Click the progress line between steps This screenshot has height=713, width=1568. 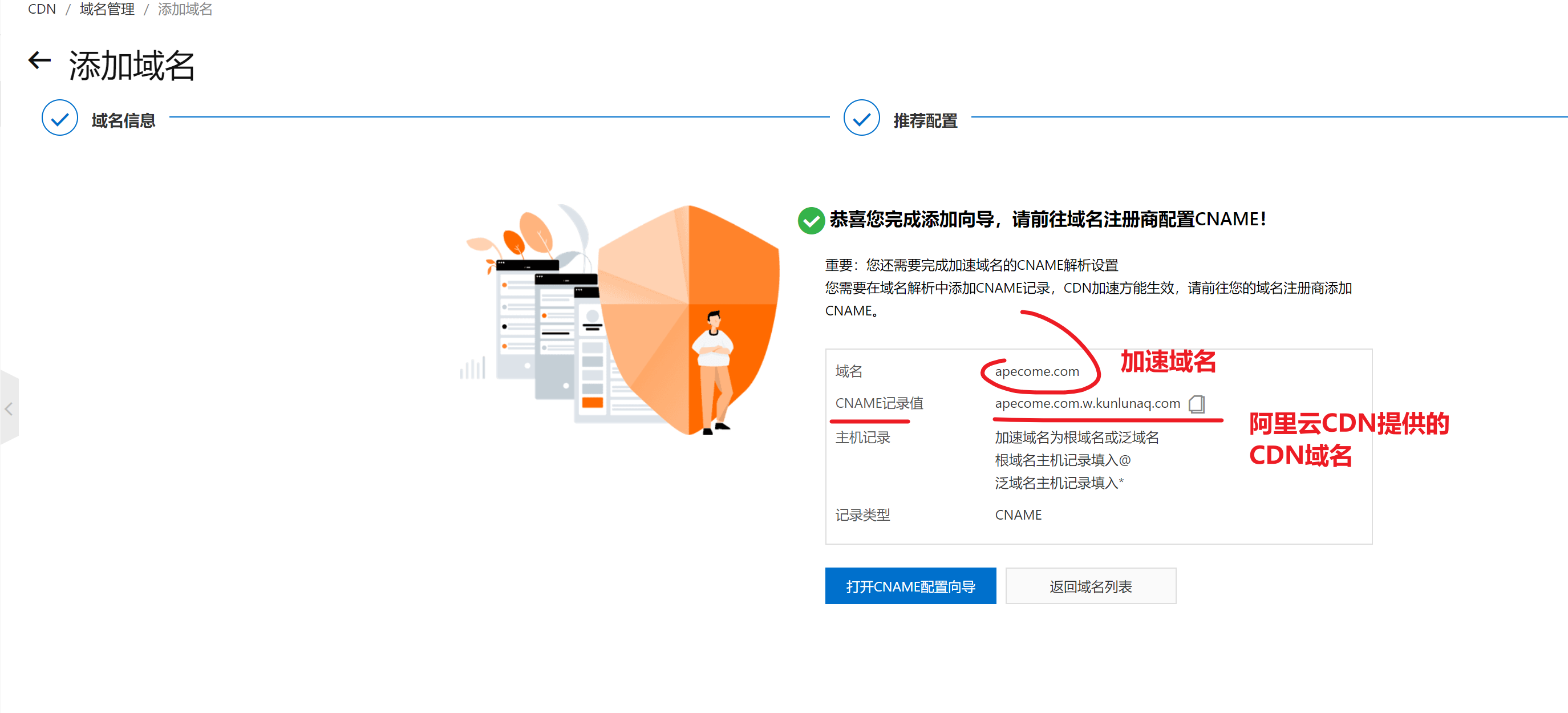coord(499,117)
